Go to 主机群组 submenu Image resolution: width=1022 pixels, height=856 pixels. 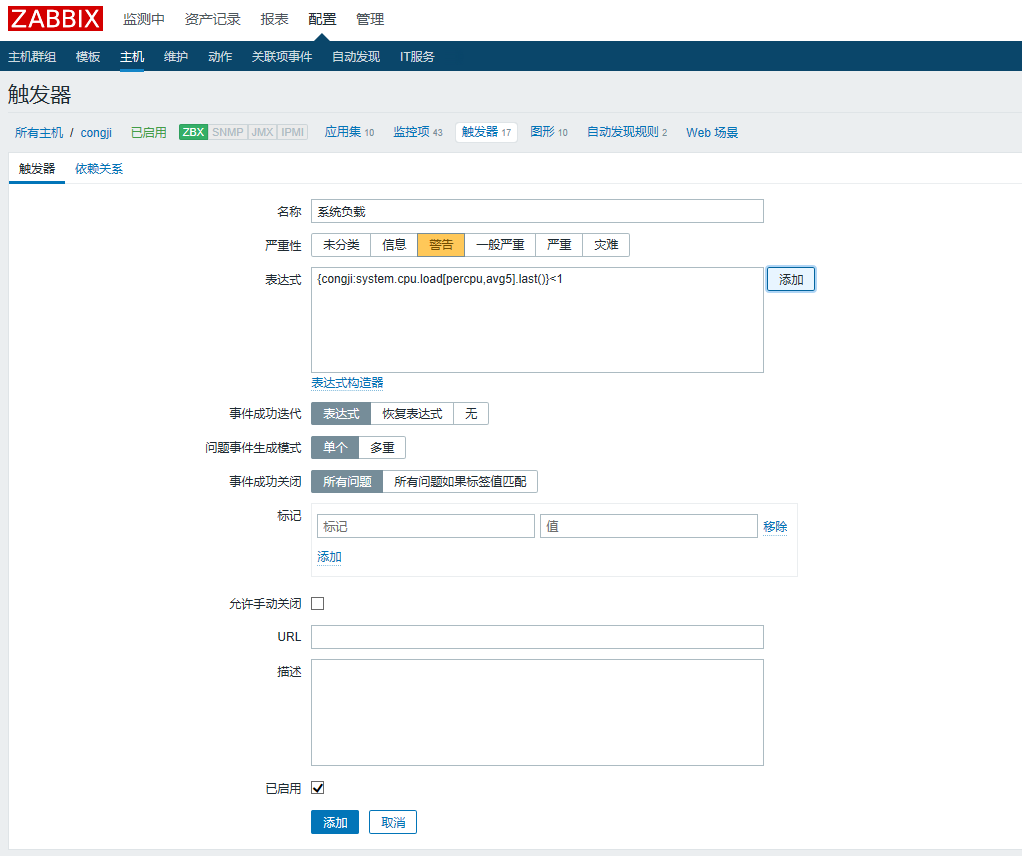click(32, 57)
